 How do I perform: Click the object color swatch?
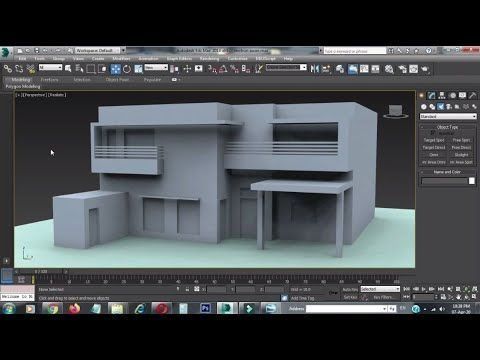(x=472, y=181)
